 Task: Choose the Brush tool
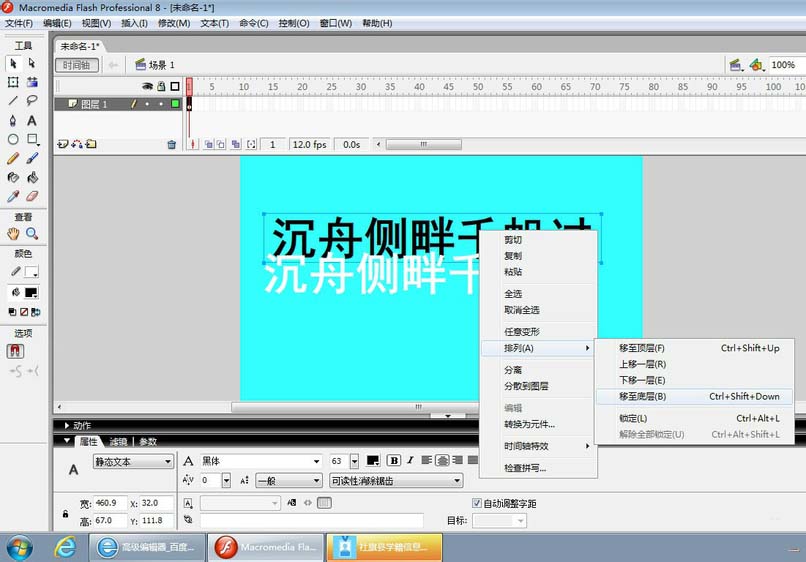pos(32,158)
